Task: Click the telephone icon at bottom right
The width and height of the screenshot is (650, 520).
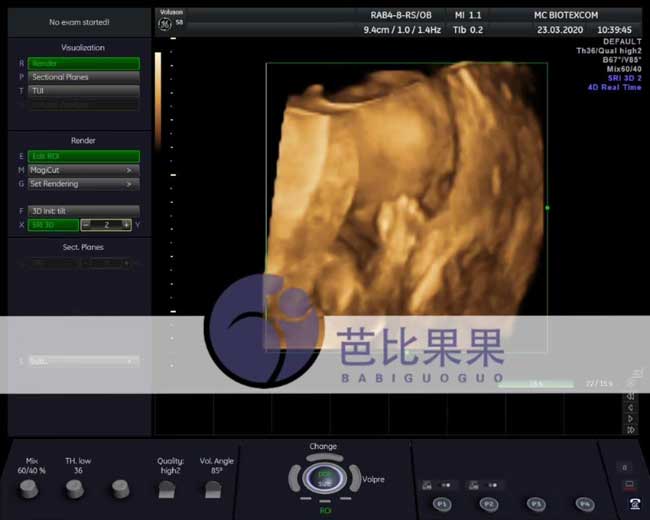Action: pos(634,504)
